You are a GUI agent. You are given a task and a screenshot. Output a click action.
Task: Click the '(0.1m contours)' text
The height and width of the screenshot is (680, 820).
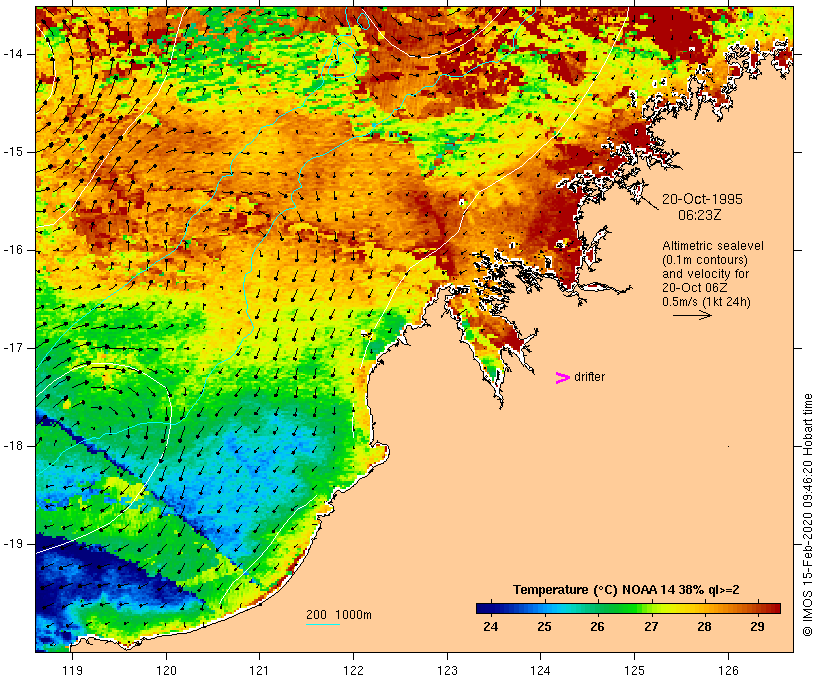tap(704, 260)
